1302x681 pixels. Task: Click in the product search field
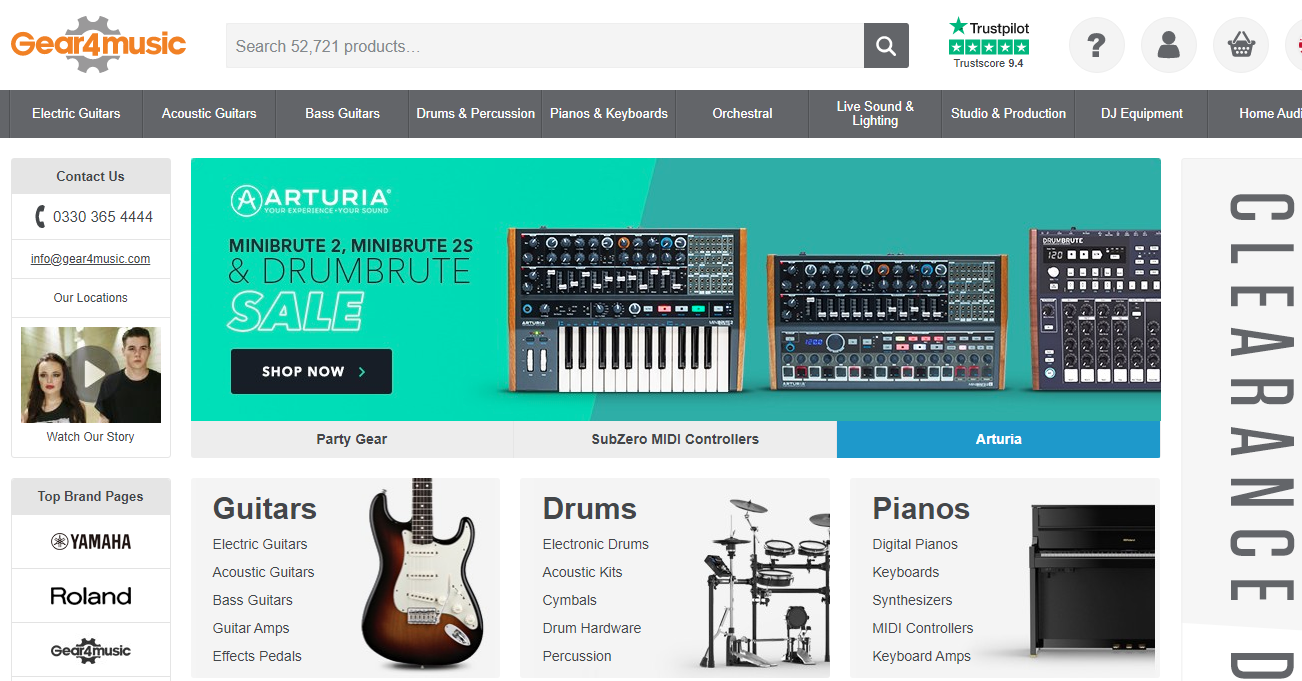545,46
